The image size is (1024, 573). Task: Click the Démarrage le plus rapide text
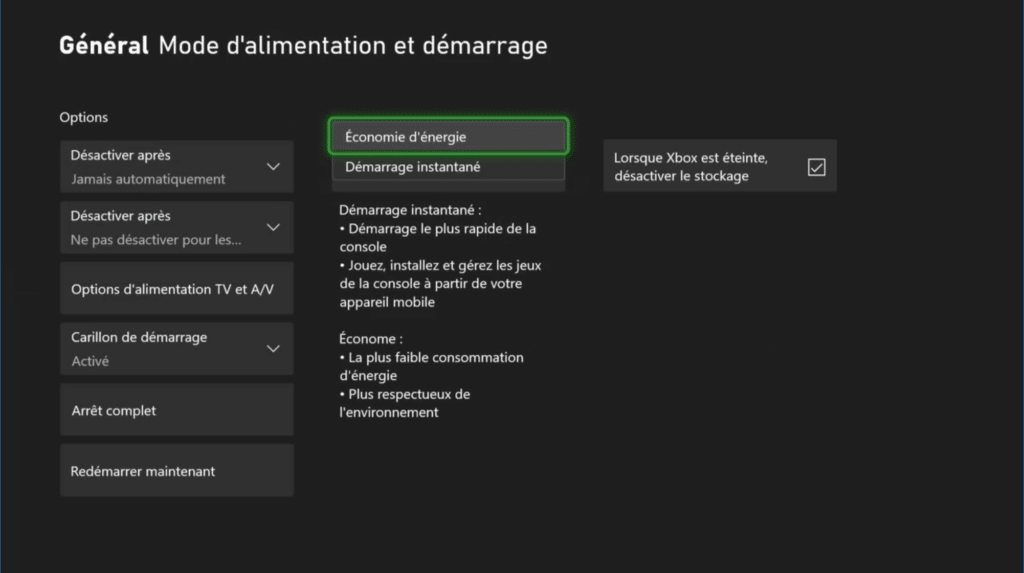coord(438,238)
